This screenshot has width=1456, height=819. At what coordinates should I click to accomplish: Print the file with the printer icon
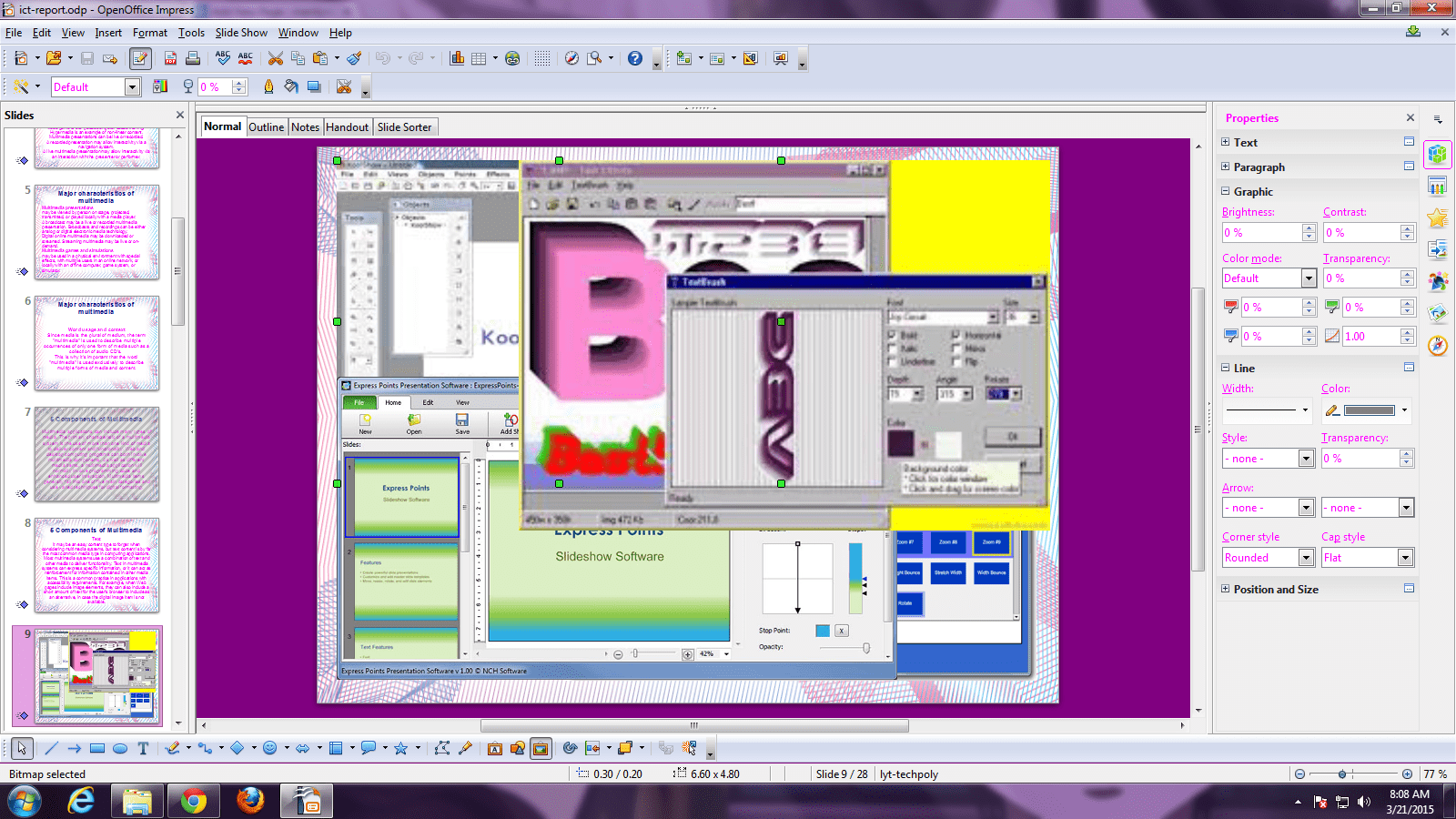[x=193, y=58]
